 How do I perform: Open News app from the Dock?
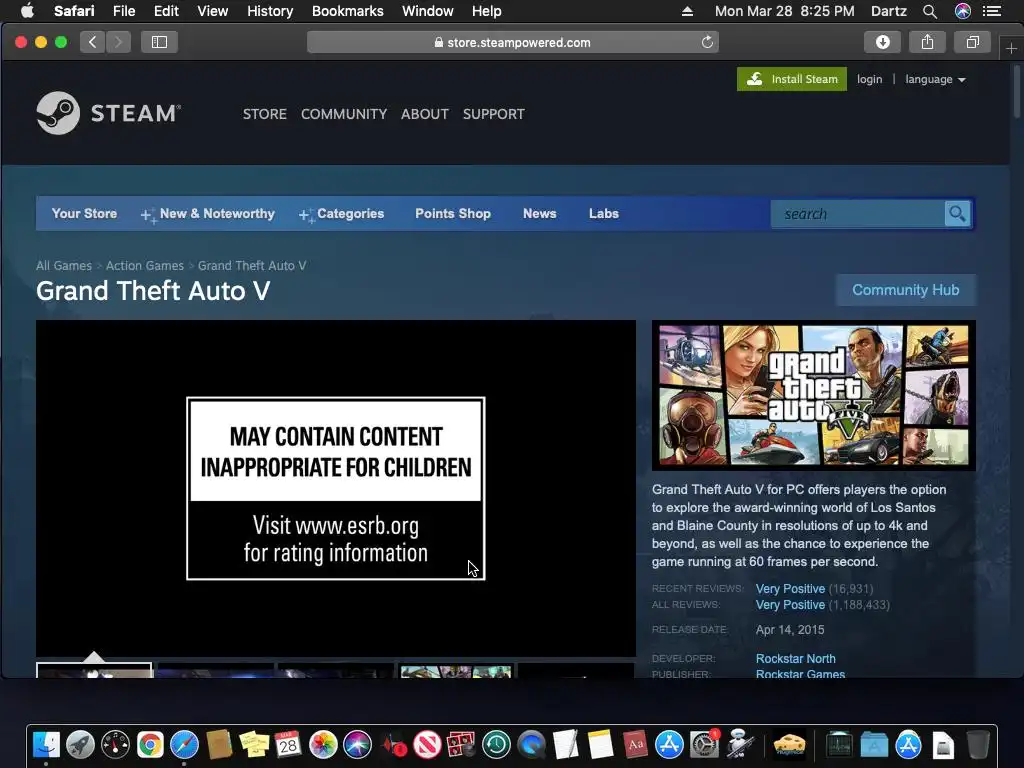point(427,744)
